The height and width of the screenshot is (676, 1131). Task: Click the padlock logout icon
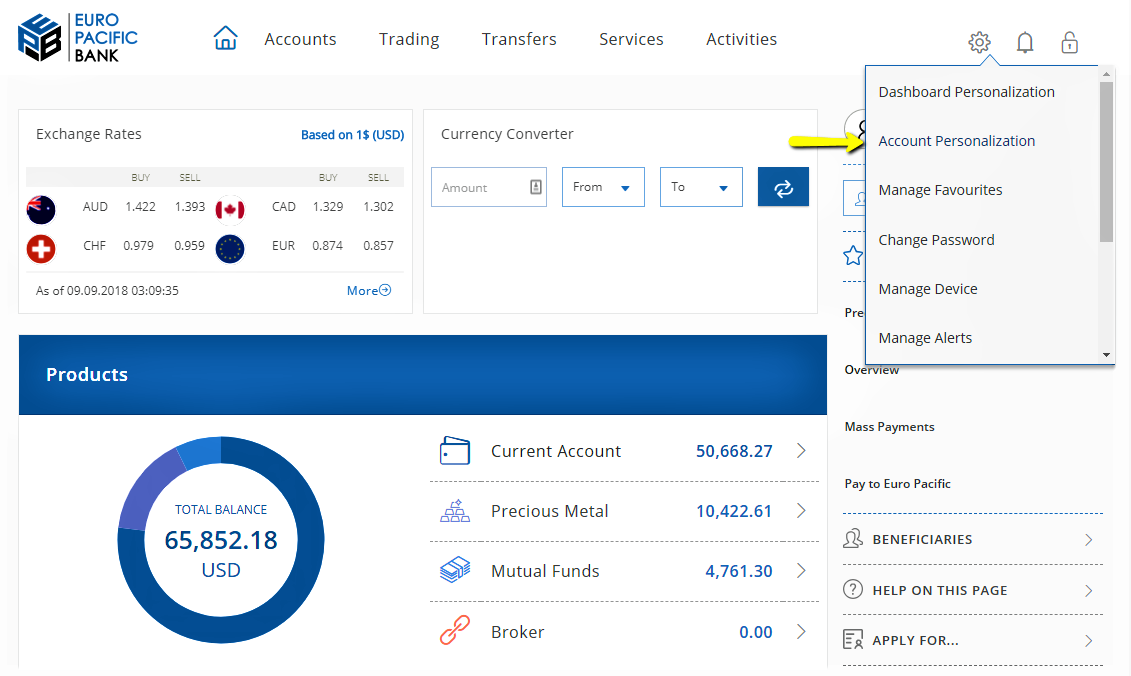[x=1069, y=43]
